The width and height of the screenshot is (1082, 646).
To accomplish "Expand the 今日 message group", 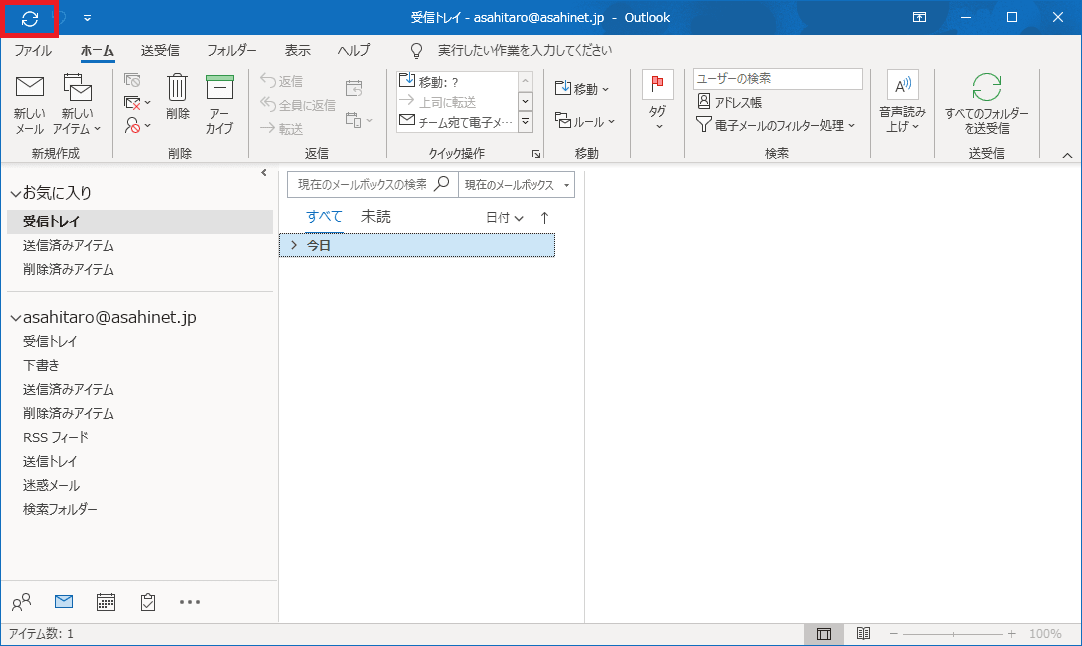I will coord(294,245).
